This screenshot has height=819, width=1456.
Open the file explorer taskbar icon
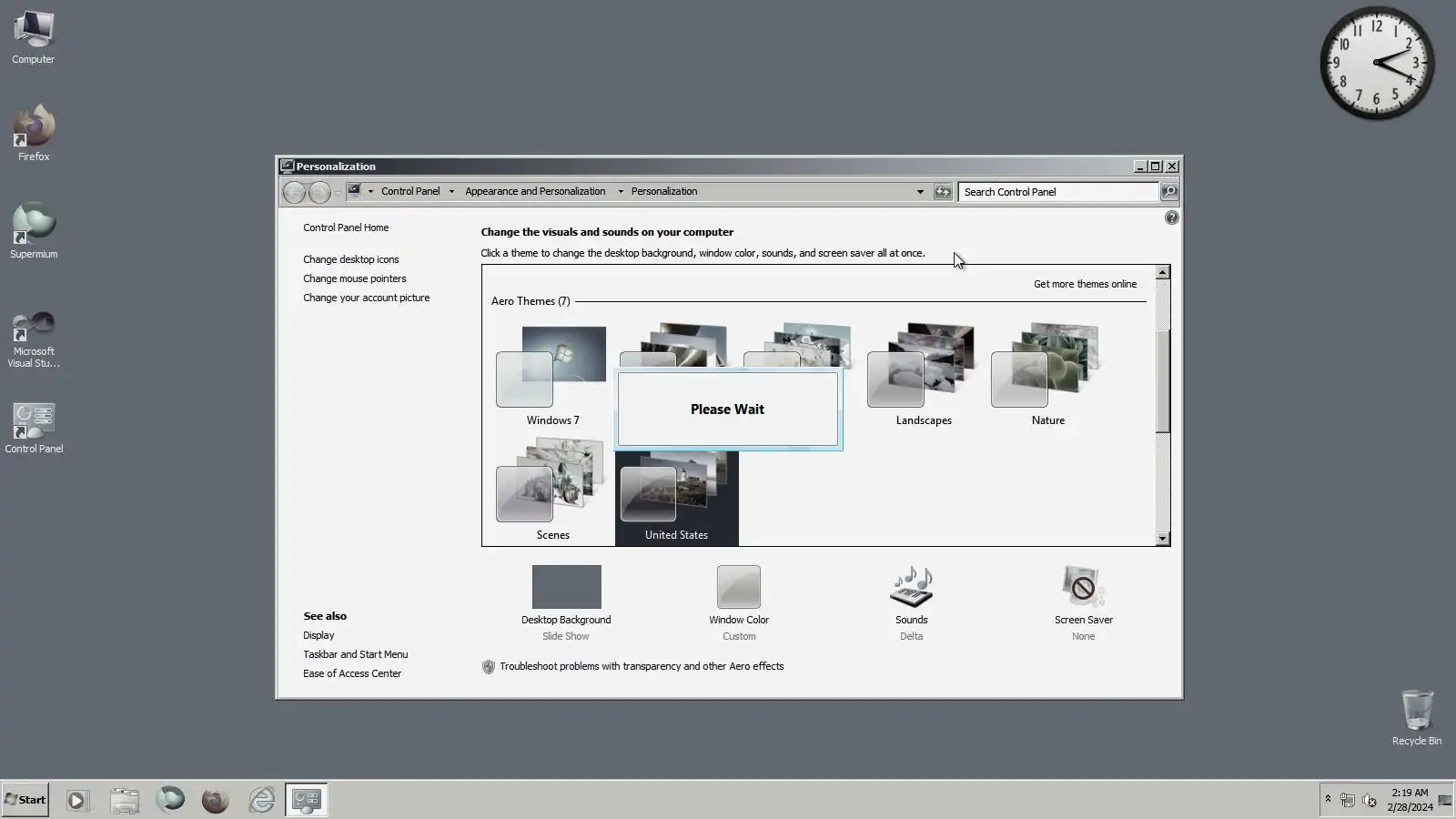click(125, 801)
